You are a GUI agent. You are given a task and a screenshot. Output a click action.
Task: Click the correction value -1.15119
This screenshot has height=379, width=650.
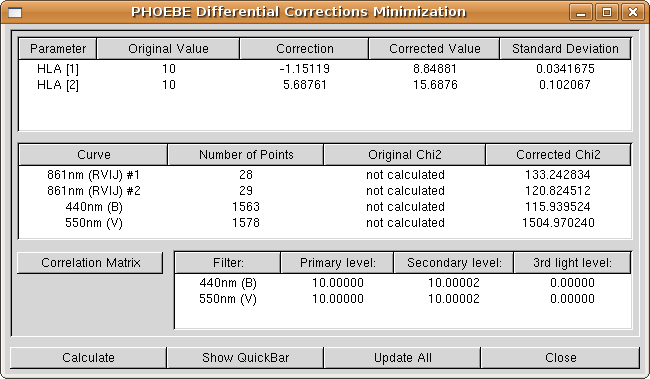click(x=304, y=68)
